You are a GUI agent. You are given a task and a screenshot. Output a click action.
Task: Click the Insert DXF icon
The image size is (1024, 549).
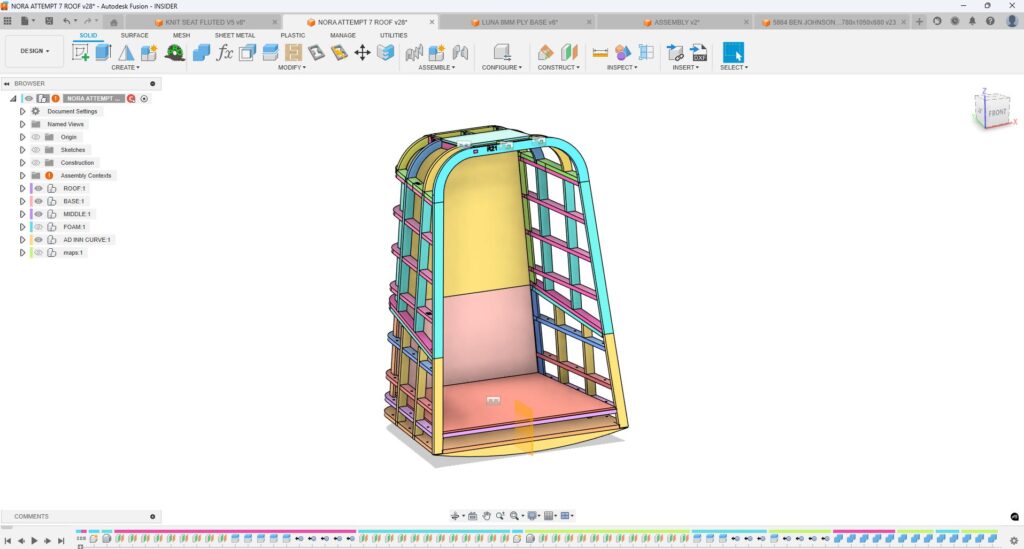click(x=699, y=52)
